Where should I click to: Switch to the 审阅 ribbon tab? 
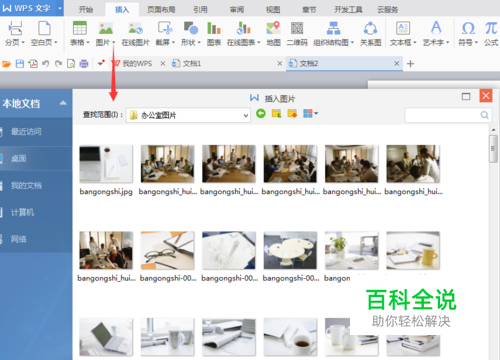tap(237, 9)
